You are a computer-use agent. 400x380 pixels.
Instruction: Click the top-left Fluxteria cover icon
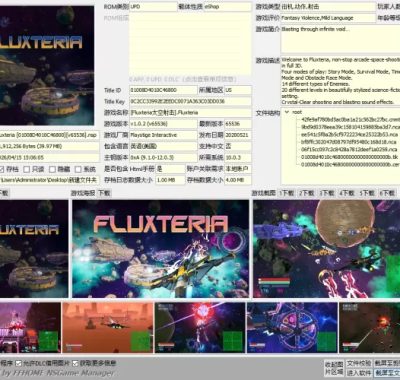[47, 65]
